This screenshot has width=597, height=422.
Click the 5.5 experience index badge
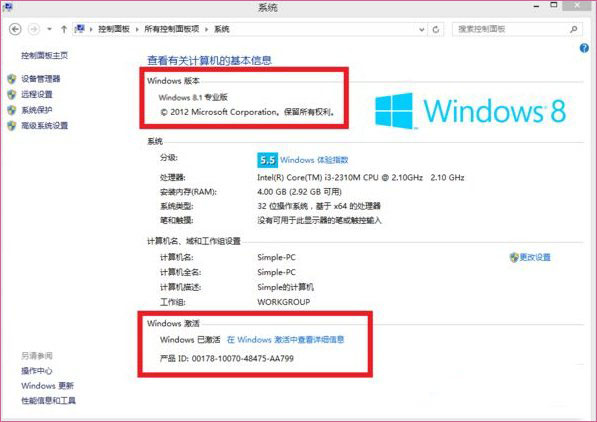click(268, 160)
